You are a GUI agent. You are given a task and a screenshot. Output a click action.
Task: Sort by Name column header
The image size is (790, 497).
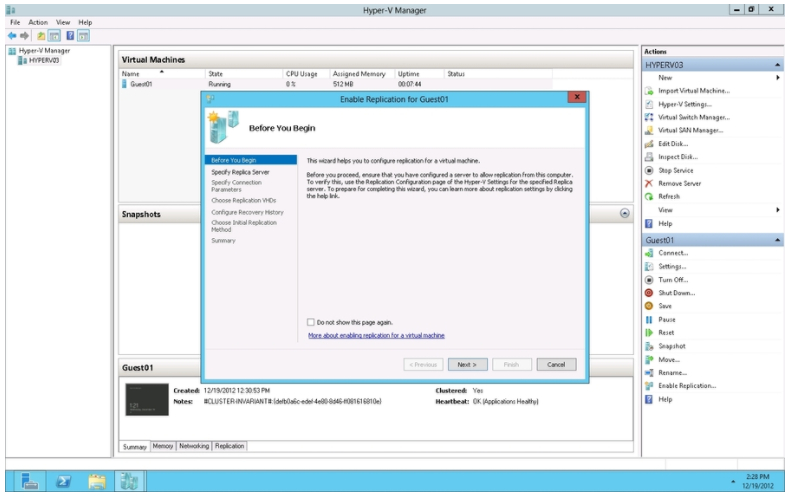pos(162,74)
